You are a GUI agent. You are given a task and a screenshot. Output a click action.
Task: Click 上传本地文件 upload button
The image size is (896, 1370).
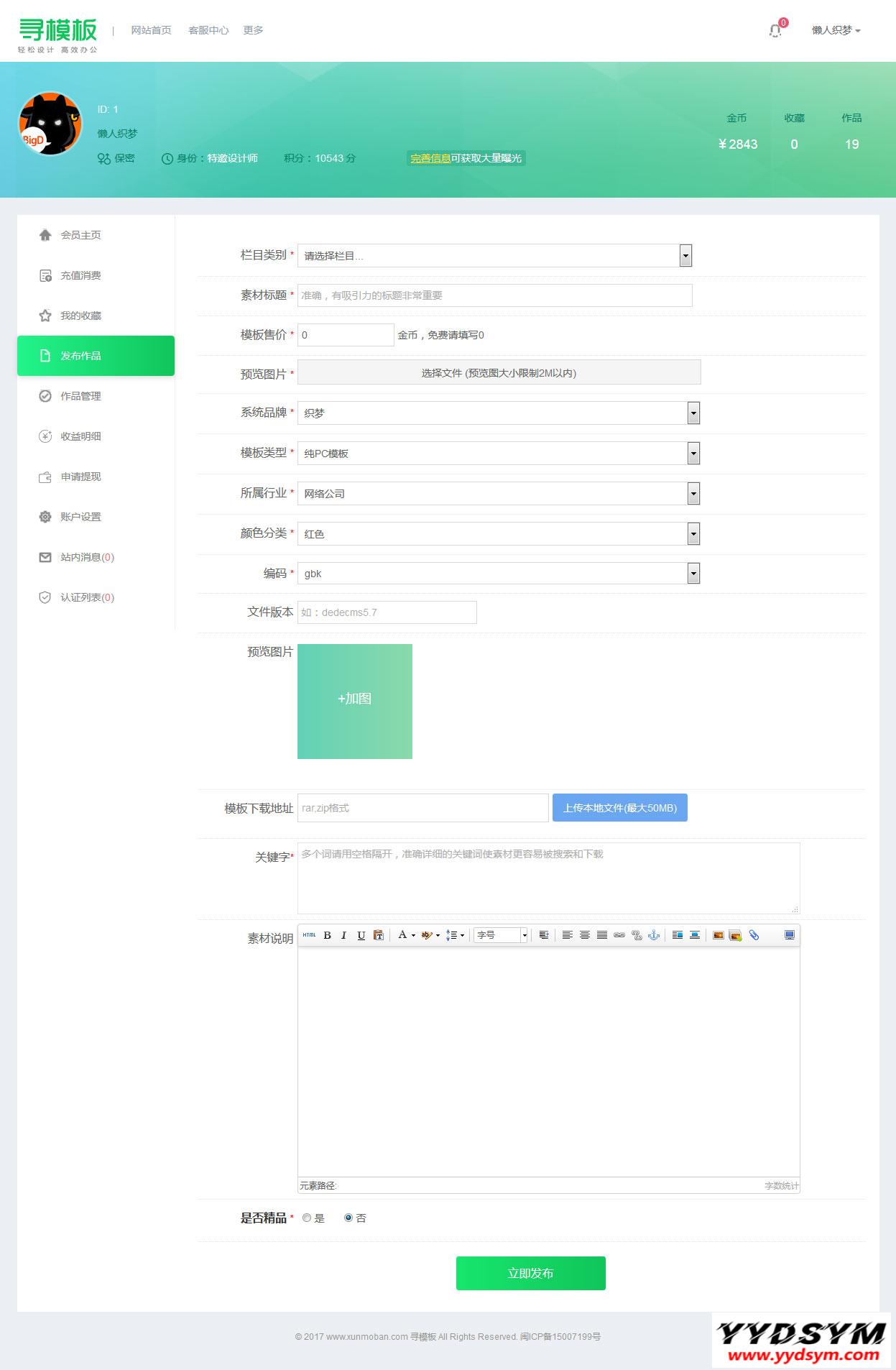(x=619, y=808)
